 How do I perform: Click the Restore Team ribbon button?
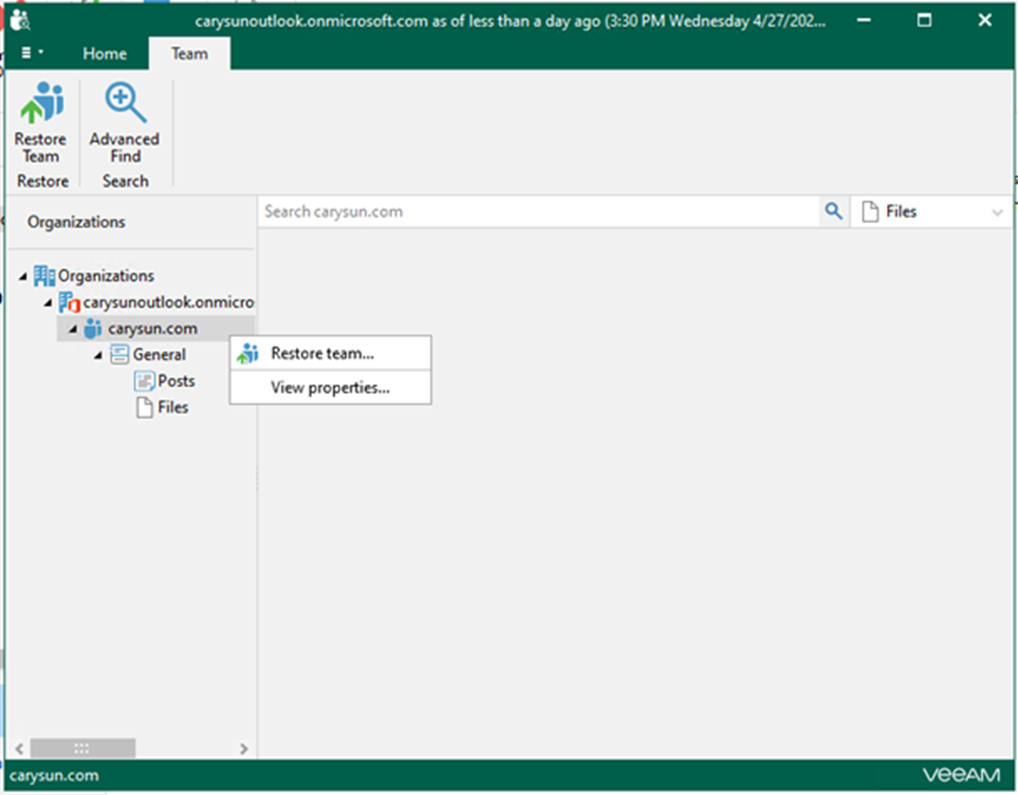(41, 123)
